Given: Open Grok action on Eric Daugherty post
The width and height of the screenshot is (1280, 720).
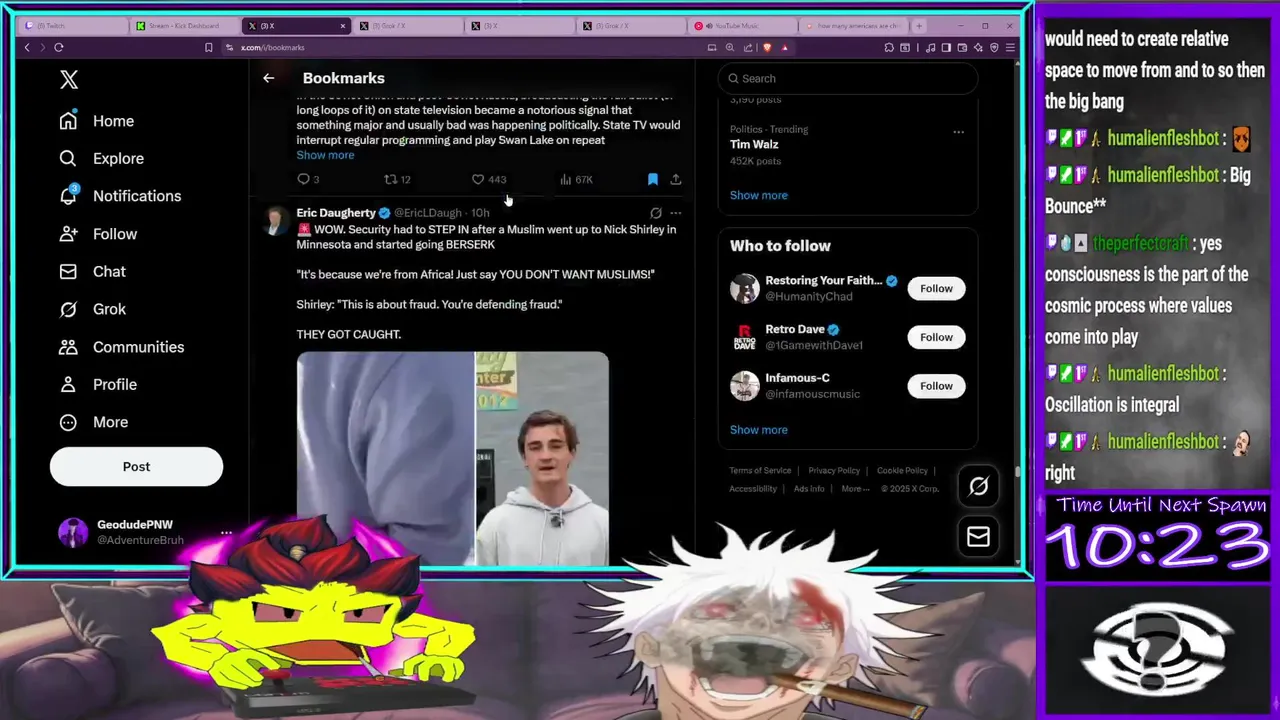Looking at the screenshot, I should [x=656, y=213].
